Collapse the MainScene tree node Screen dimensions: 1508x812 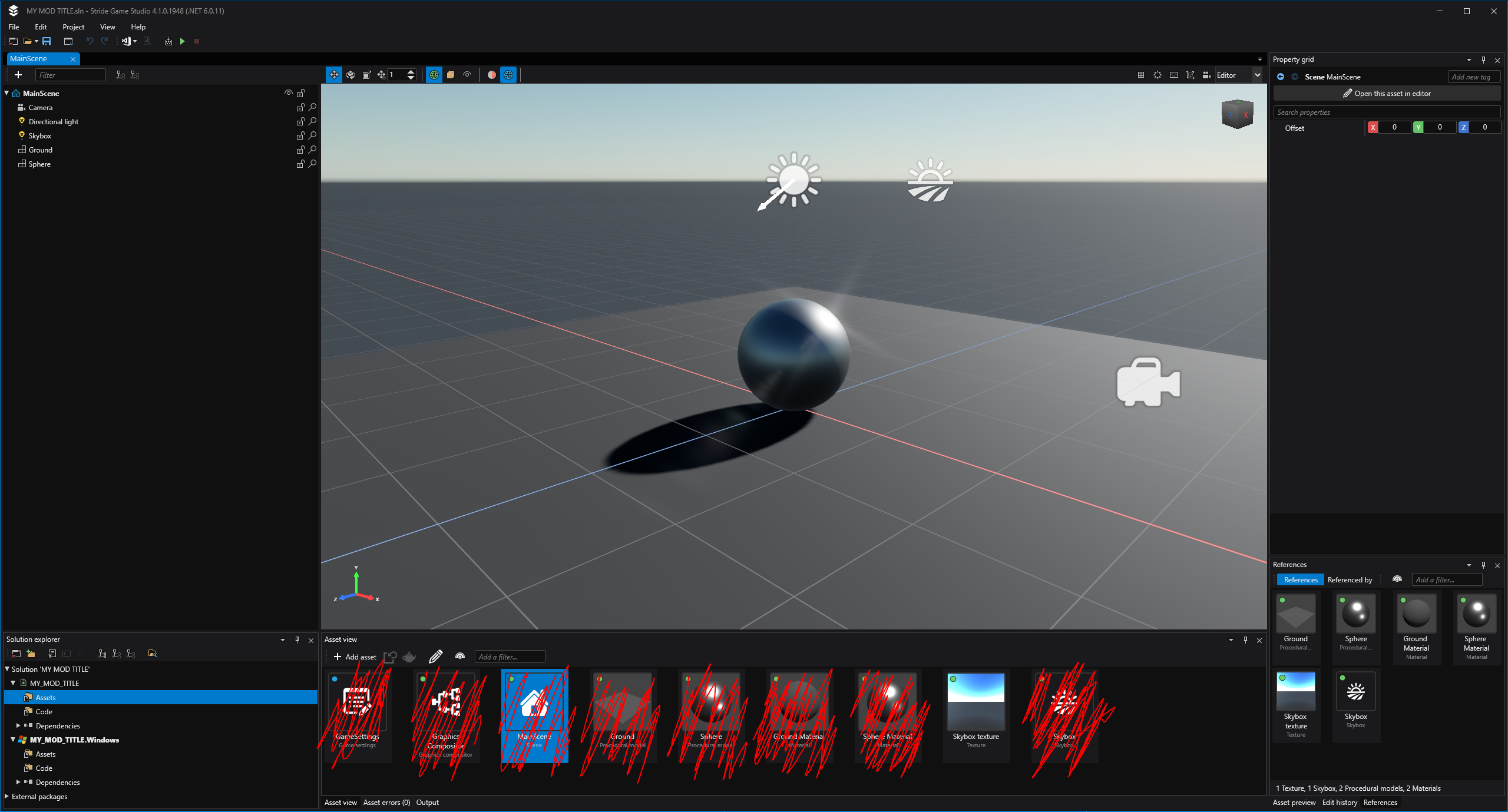(6, 93)
